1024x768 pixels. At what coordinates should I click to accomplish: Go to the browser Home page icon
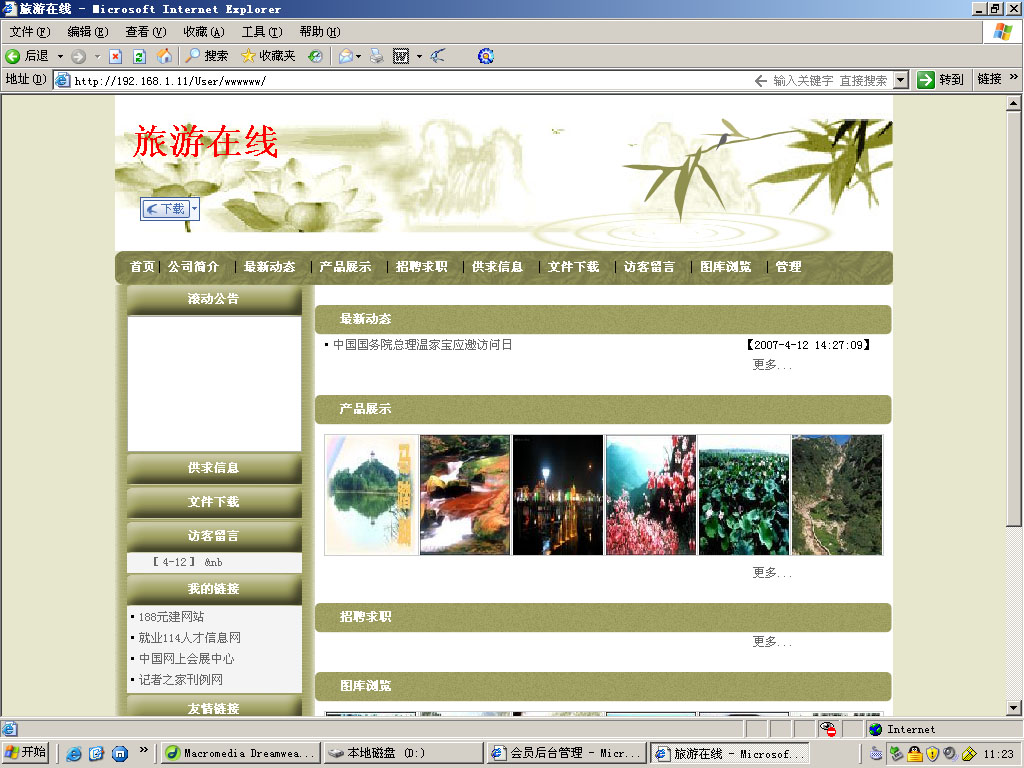tap(164, 56)
